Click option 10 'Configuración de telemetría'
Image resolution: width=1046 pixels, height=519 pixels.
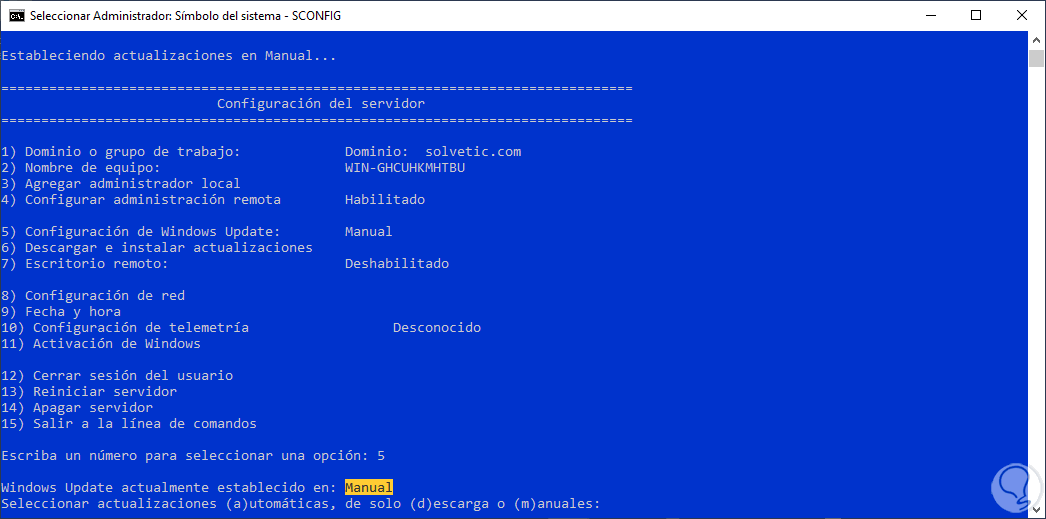click(x=125, y=328)
